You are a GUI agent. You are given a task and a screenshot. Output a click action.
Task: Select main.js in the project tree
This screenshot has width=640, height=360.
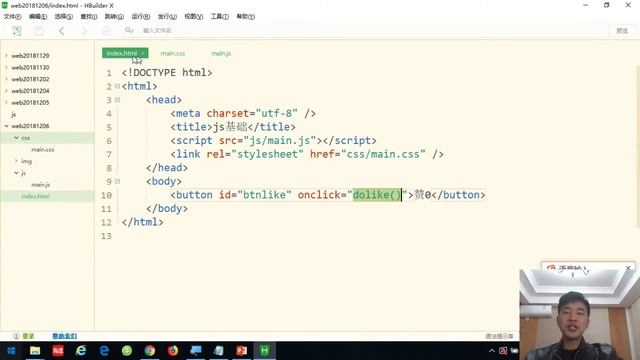[x=40, y=184]
